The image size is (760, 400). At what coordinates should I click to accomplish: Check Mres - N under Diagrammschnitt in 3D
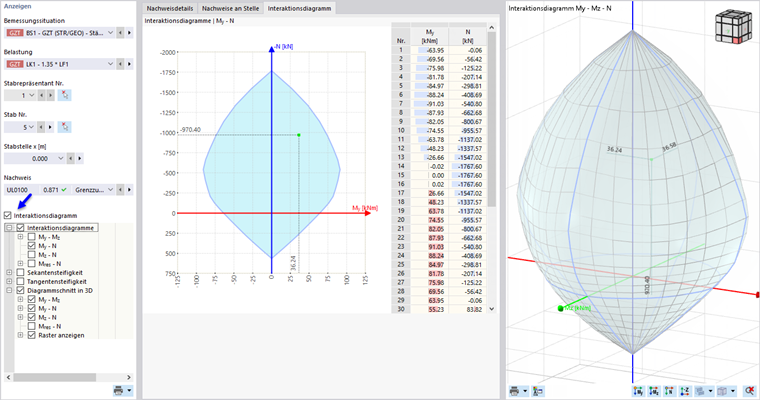(32, 326)
